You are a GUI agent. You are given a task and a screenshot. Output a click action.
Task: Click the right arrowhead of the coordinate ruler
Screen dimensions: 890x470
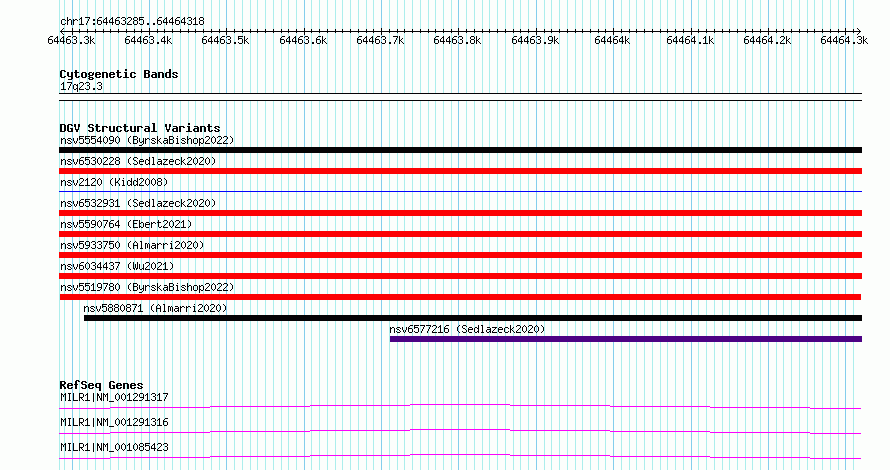tap(859, 31)
